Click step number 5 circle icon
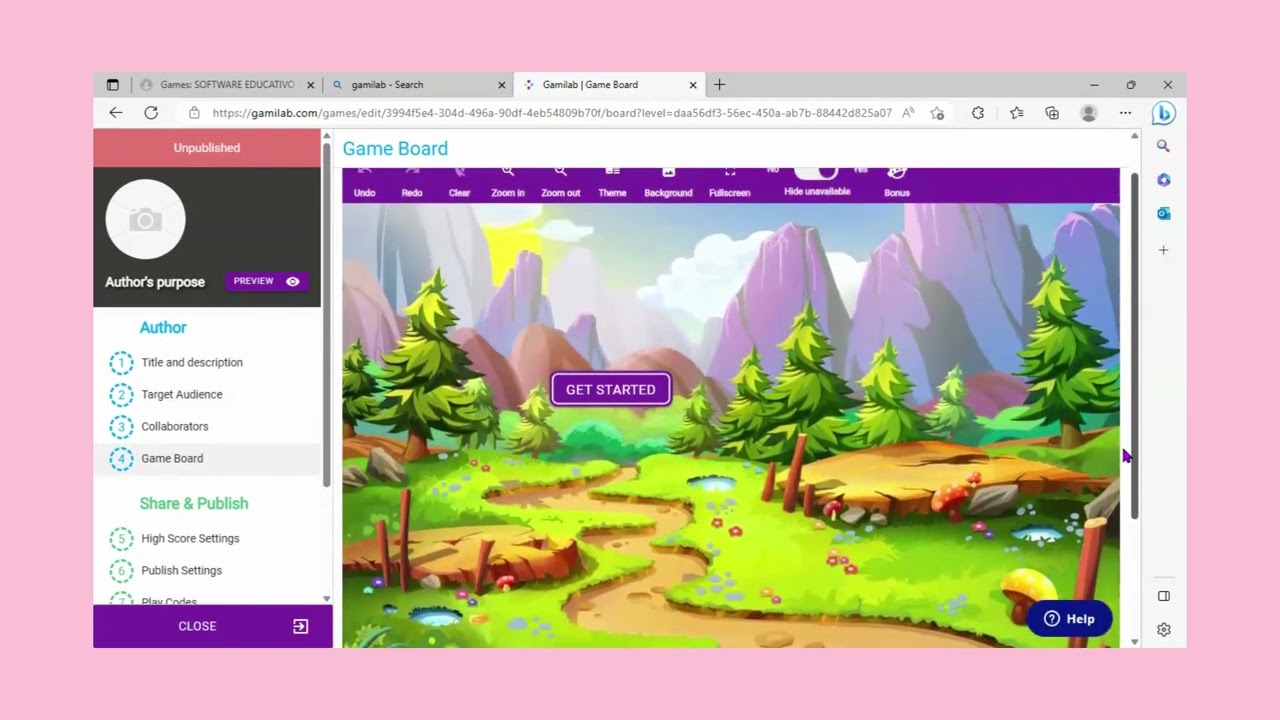Screen dimensions: 1280x720 tap(121, 539)
